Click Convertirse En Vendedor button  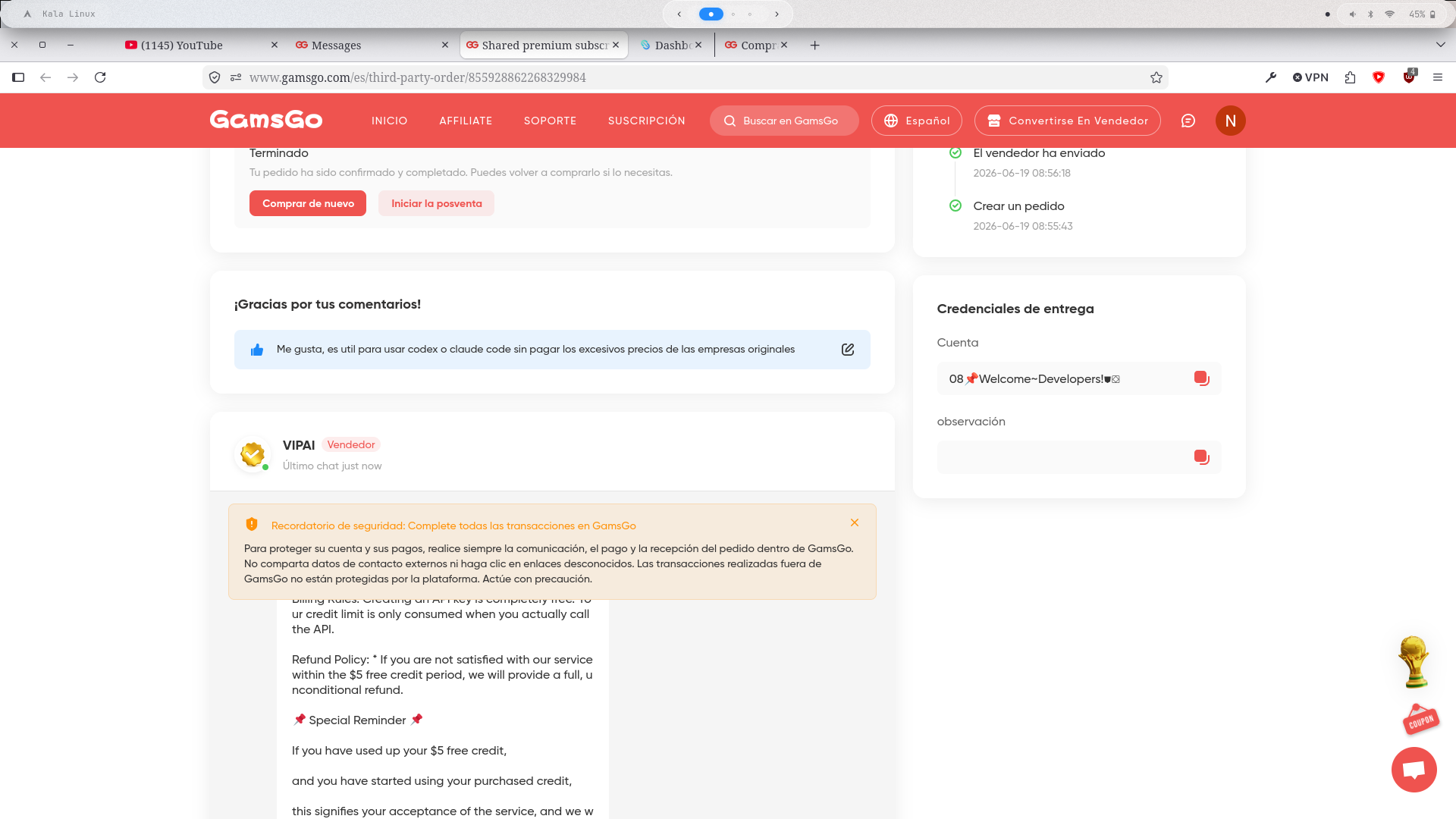(1068, 121)
